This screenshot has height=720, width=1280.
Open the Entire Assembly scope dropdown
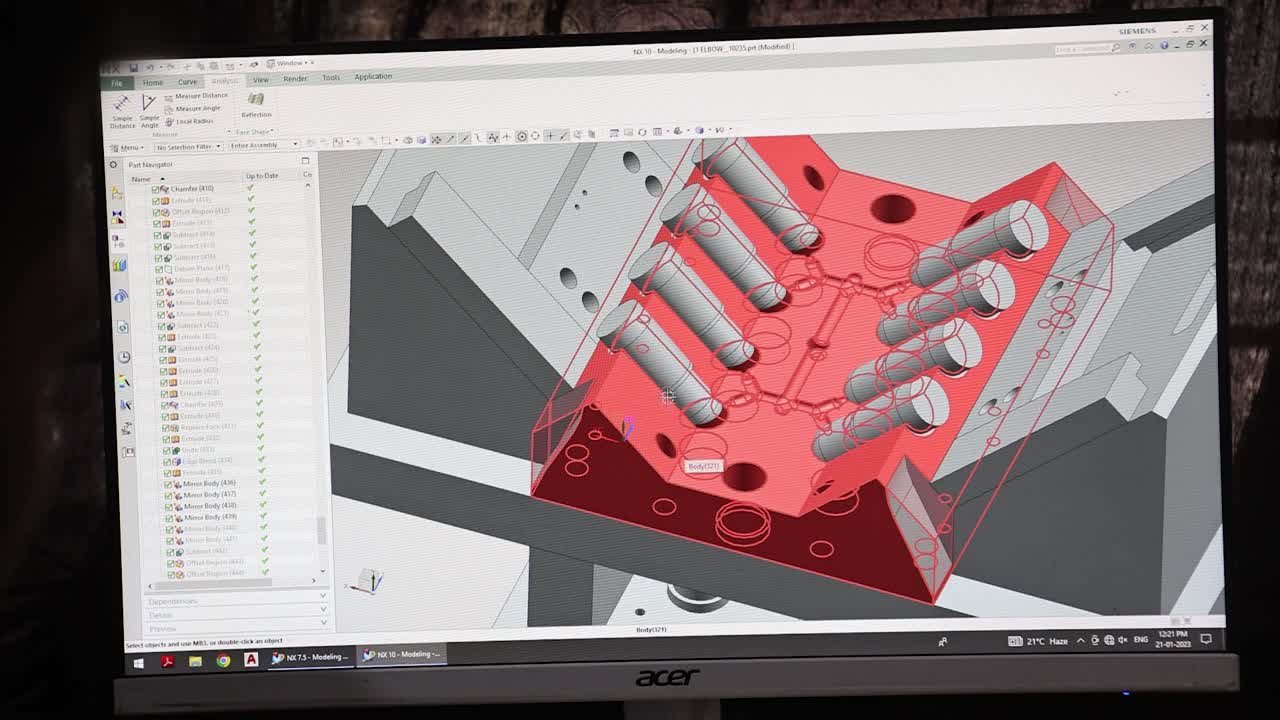coord(294,144)
